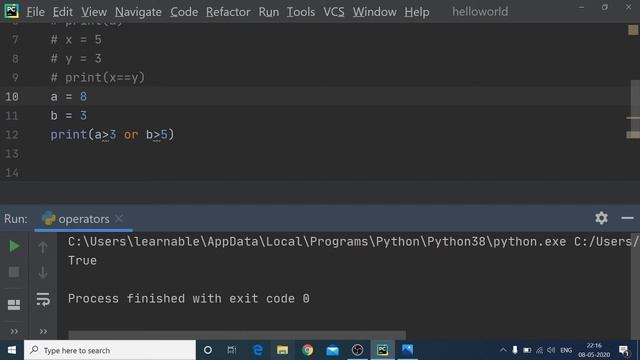Rerun operators with green play button

[x=14, y=246]
